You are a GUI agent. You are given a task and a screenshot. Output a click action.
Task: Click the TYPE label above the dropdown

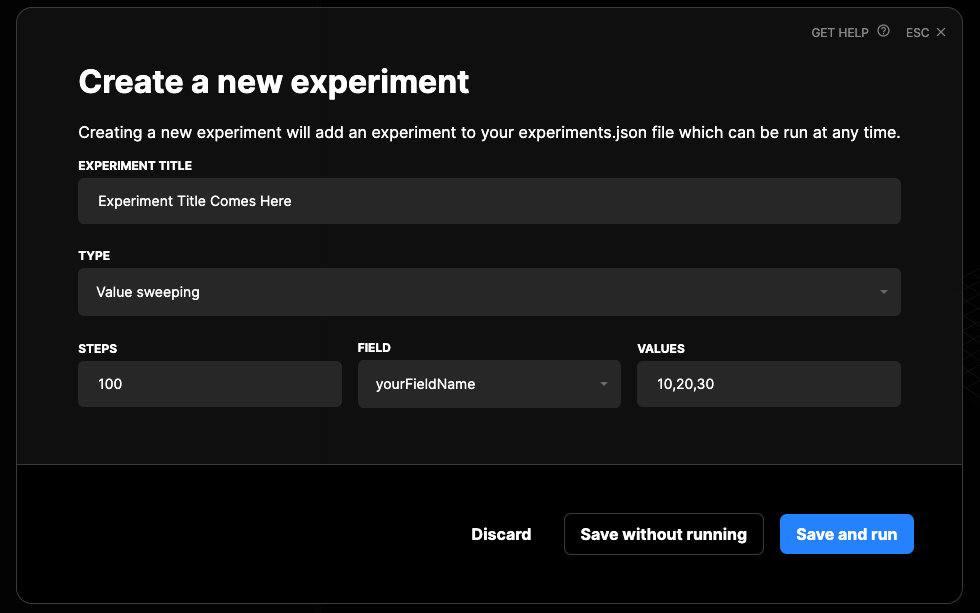[x=94, y=256]
